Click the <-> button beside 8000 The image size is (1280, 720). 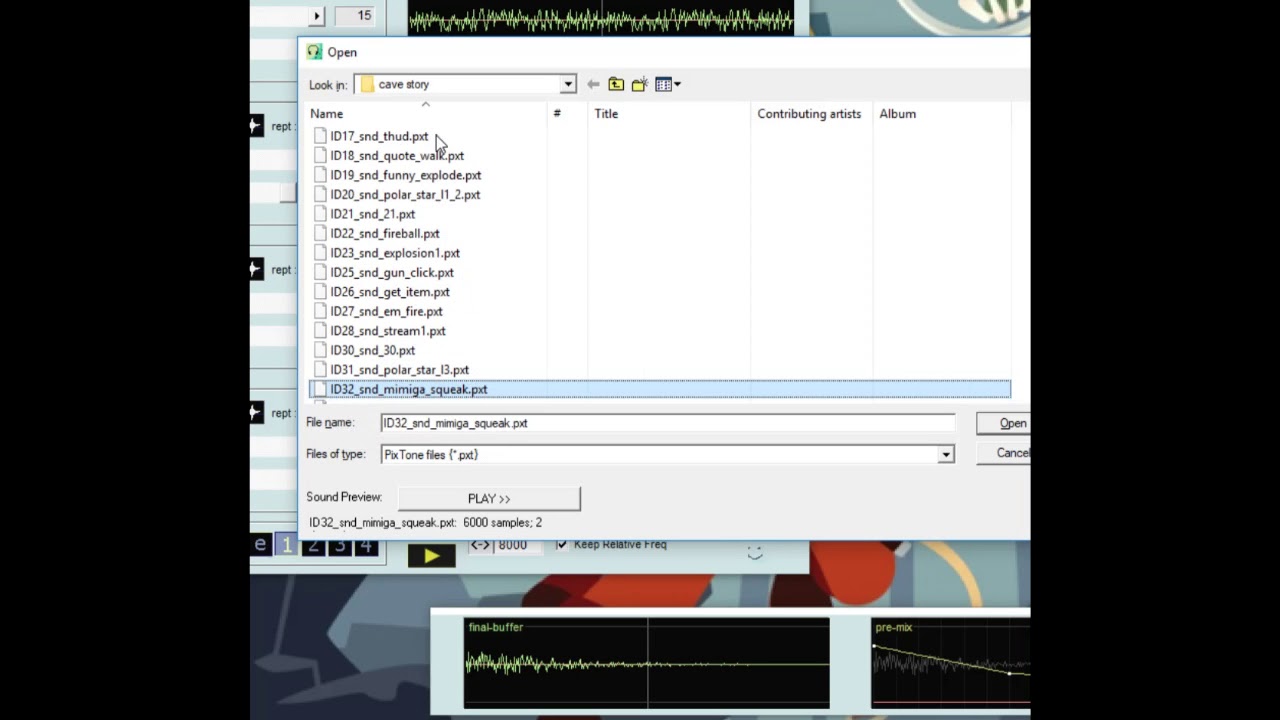pyautogui.click(x=481, y=545)
